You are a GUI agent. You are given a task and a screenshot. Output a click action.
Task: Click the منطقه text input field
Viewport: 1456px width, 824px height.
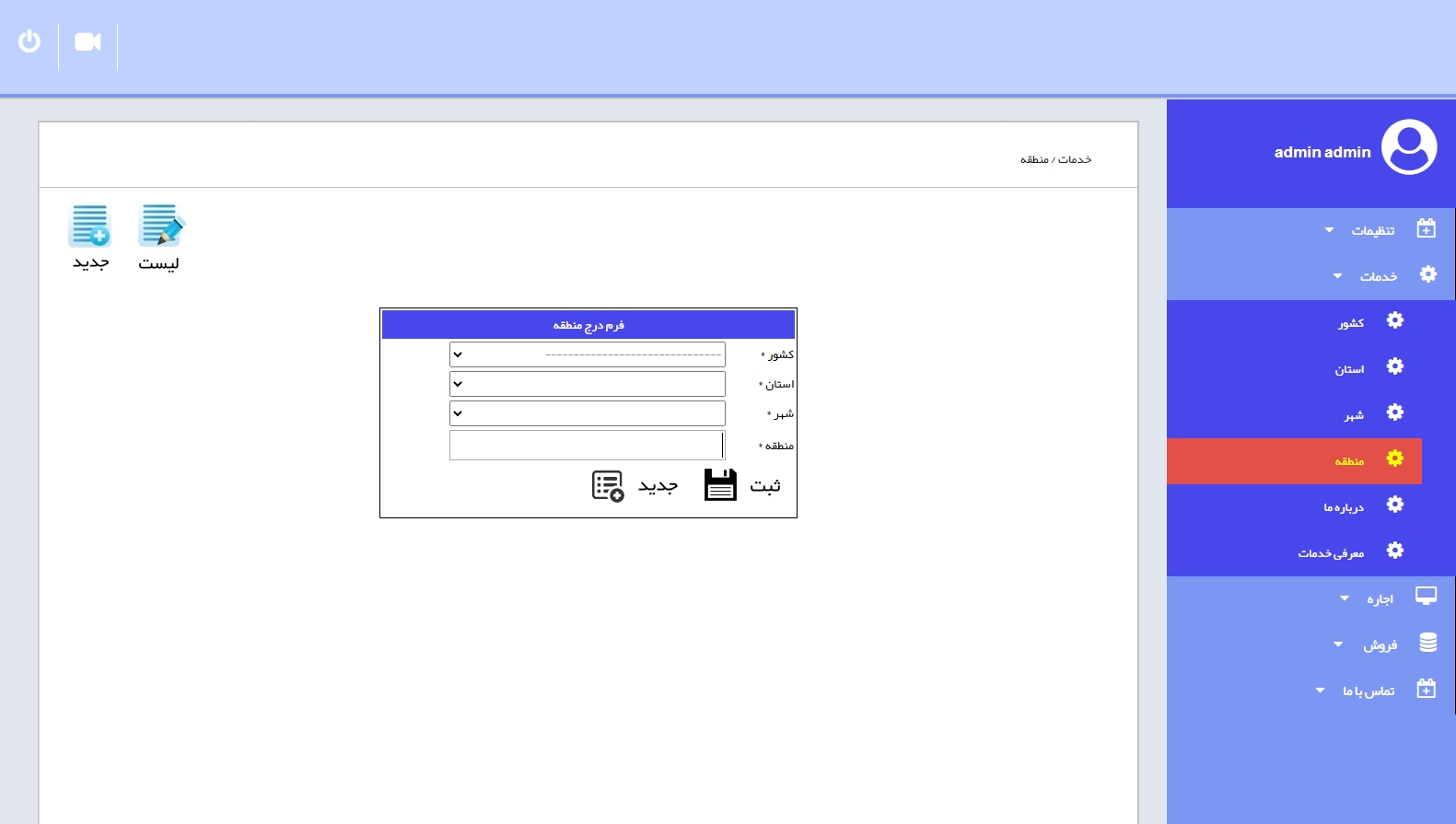[x=587, y=446]
